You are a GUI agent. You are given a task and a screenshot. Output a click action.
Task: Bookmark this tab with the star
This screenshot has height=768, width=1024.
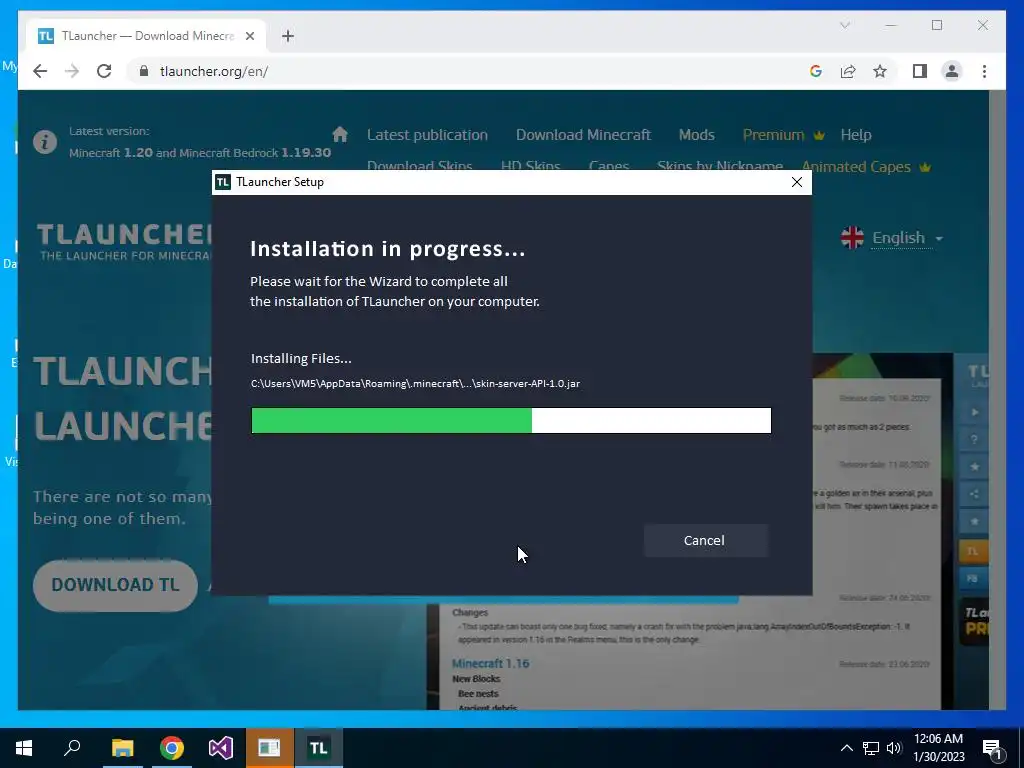tap(880, 71)
